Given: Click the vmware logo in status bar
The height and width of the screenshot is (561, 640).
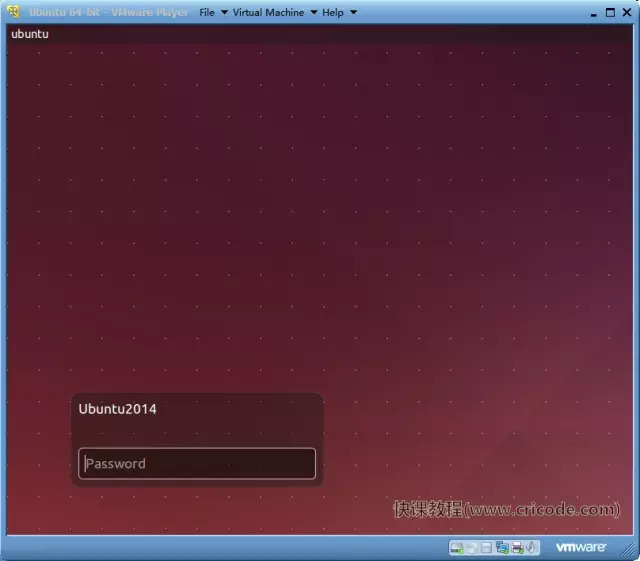Looking at the screenshot, I should click(x=580, y=547).
